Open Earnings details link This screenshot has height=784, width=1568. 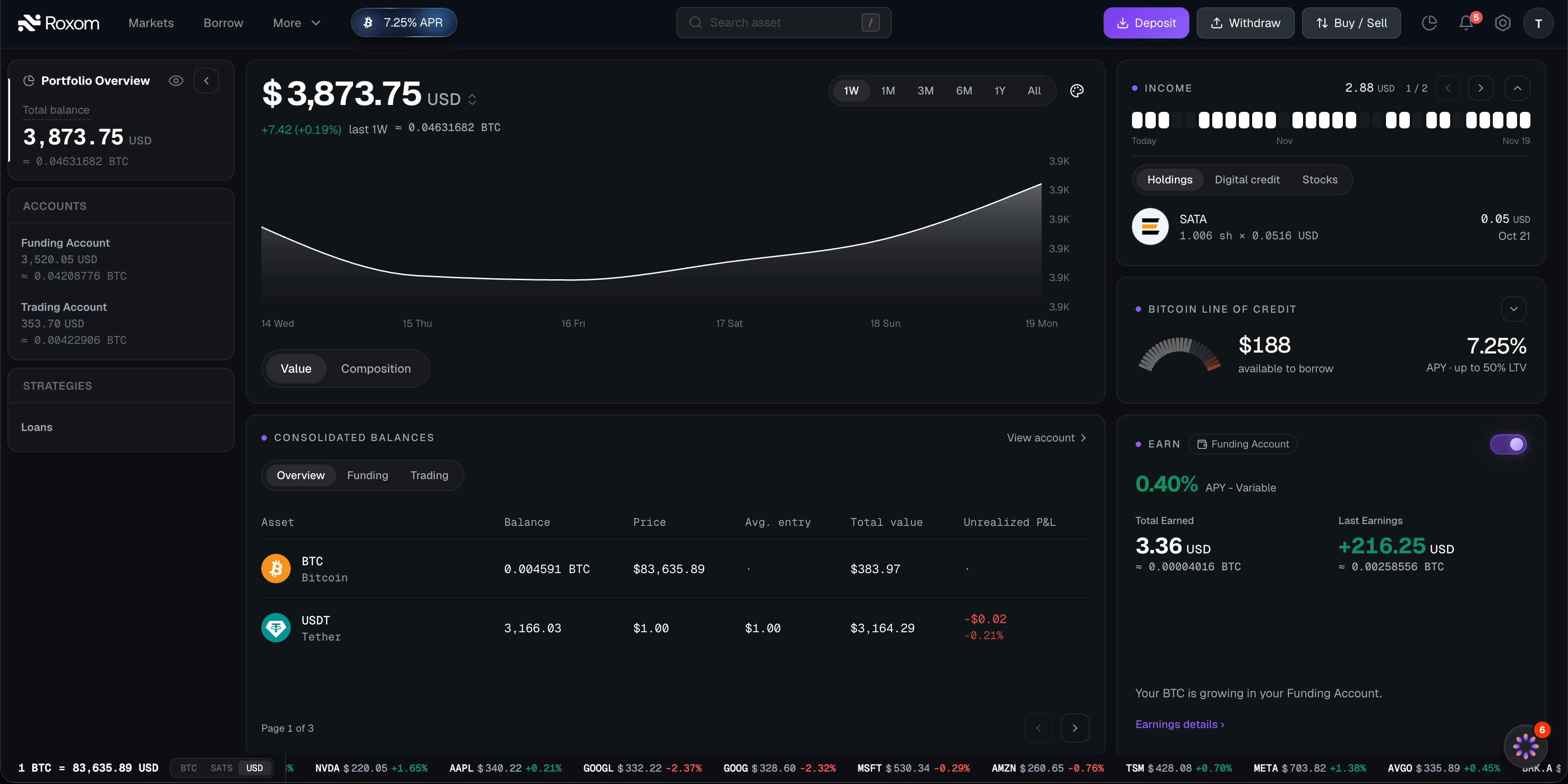point(1180,724)
